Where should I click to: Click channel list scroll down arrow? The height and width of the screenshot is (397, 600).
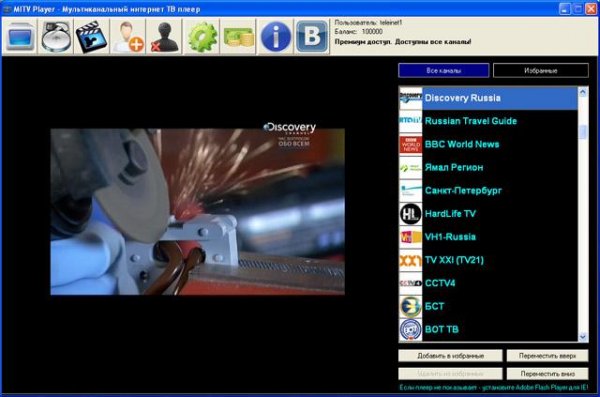point(583,337)
